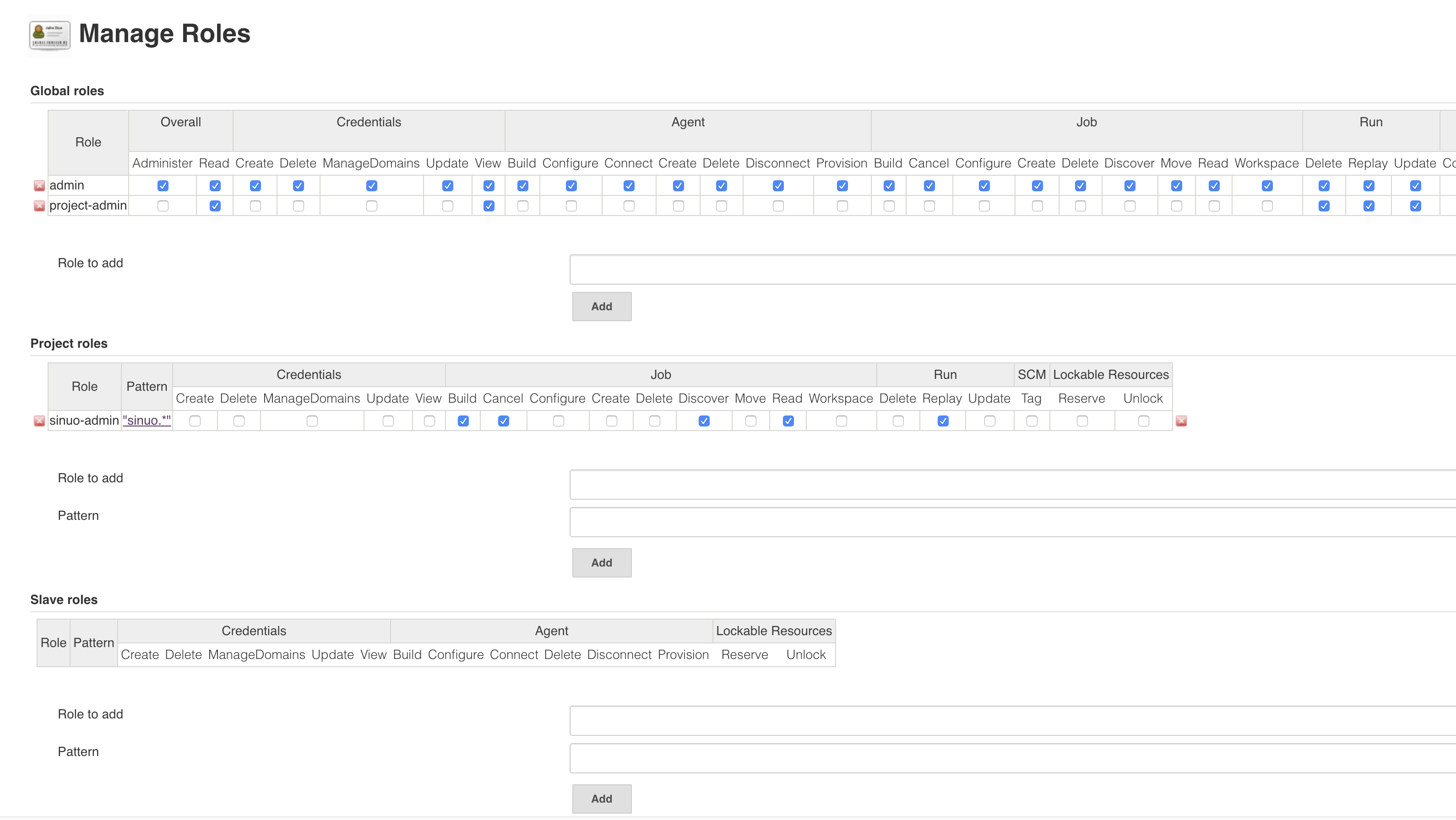Toggle Overall Administer for project-admin

point(163,206)
